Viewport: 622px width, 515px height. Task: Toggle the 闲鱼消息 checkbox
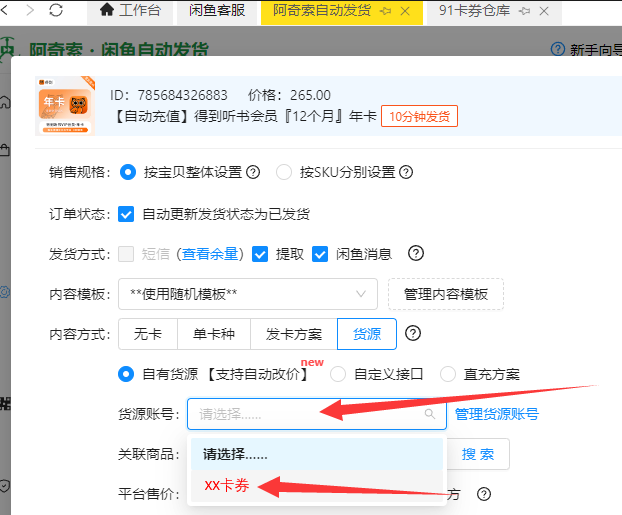tap(320, 254)
